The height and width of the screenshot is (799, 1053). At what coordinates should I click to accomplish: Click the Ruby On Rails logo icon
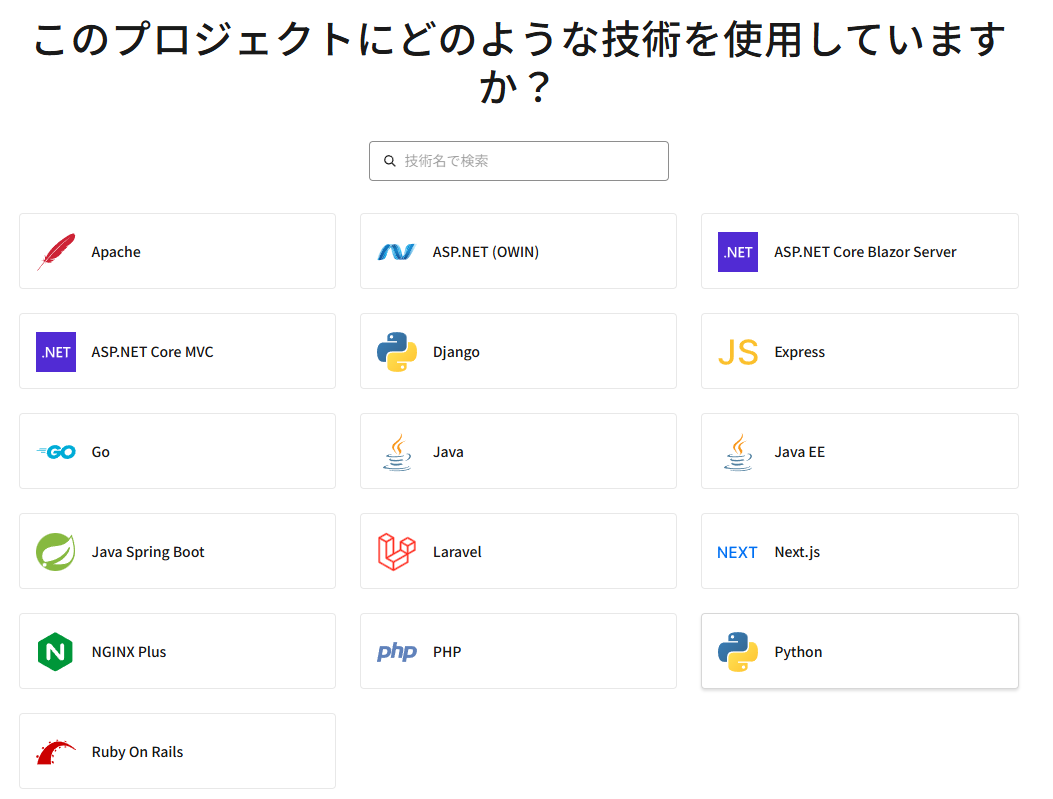tap(56, 752)
